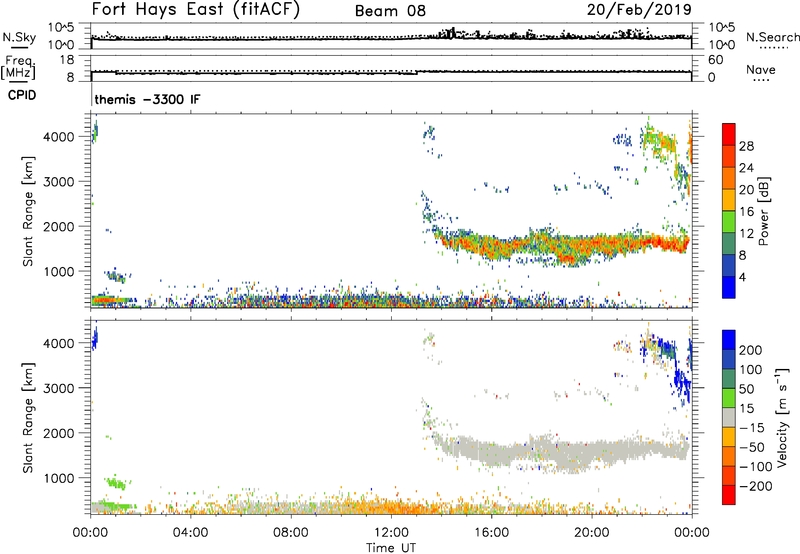Click the blue velocity echoes near 3000 km
The height and width of the screenshot is (554, 800).
coord(681,382)
